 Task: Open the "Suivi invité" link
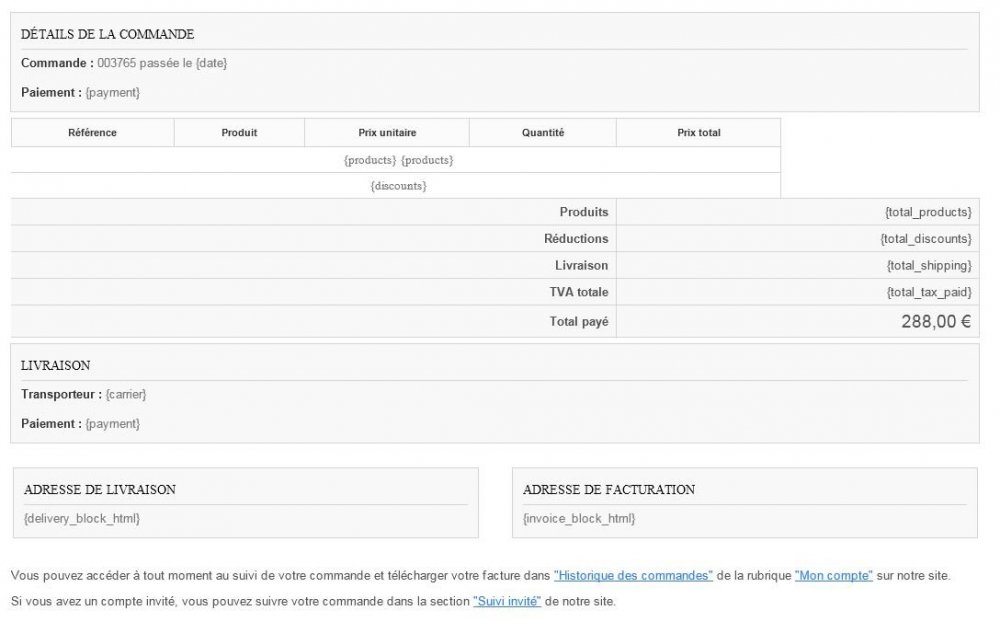[507, 601]
